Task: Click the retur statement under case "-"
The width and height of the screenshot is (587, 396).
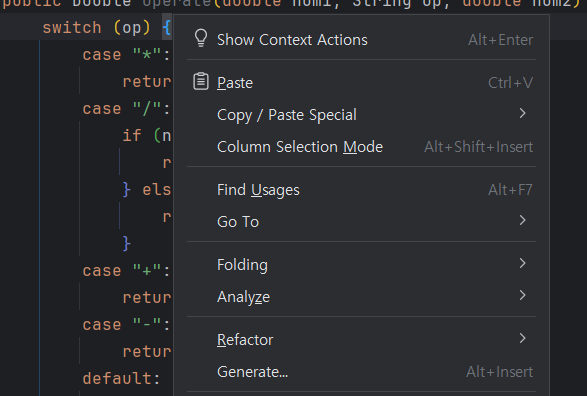Action: 147,351
